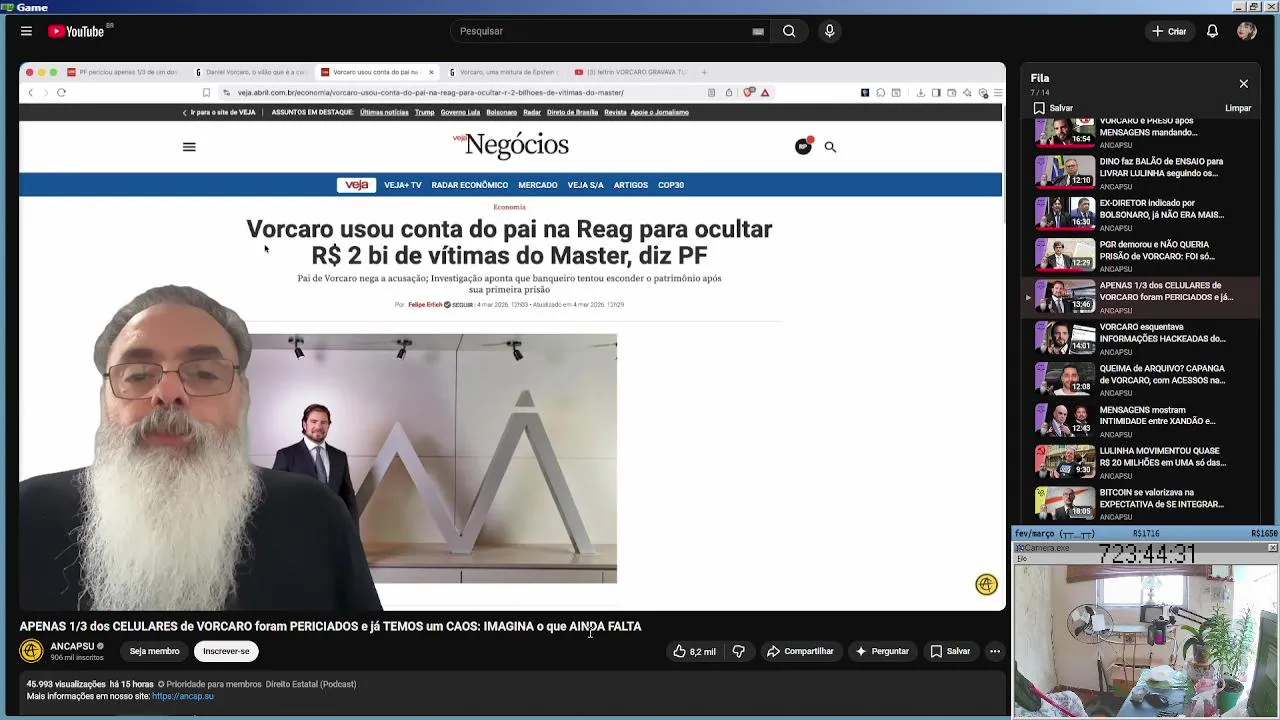Click the veja logo badge in blue bar
This screenshot has height=720, width=1280.
(356, 185)
